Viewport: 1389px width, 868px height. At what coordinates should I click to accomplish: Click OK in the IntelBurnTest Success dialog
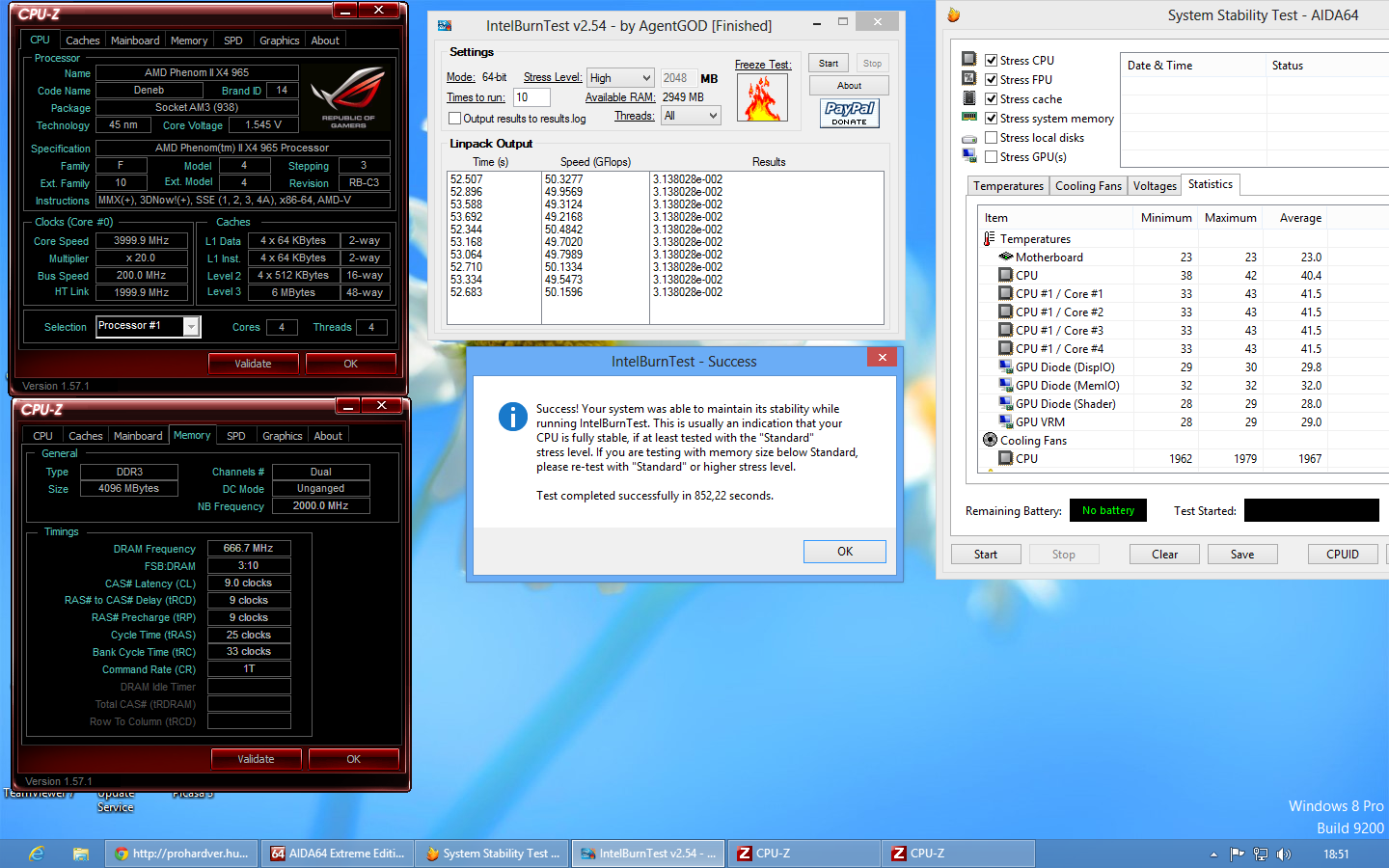coord(845,552)
